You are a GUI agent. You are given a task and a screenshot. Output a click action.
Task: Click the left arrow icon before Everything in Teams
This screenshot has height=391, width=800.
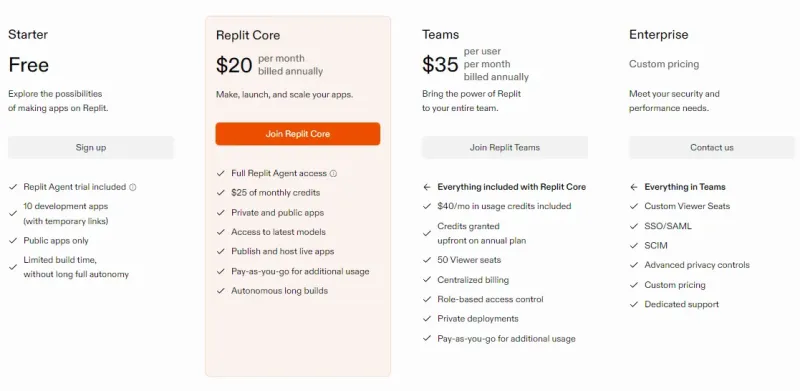(634, 187)
